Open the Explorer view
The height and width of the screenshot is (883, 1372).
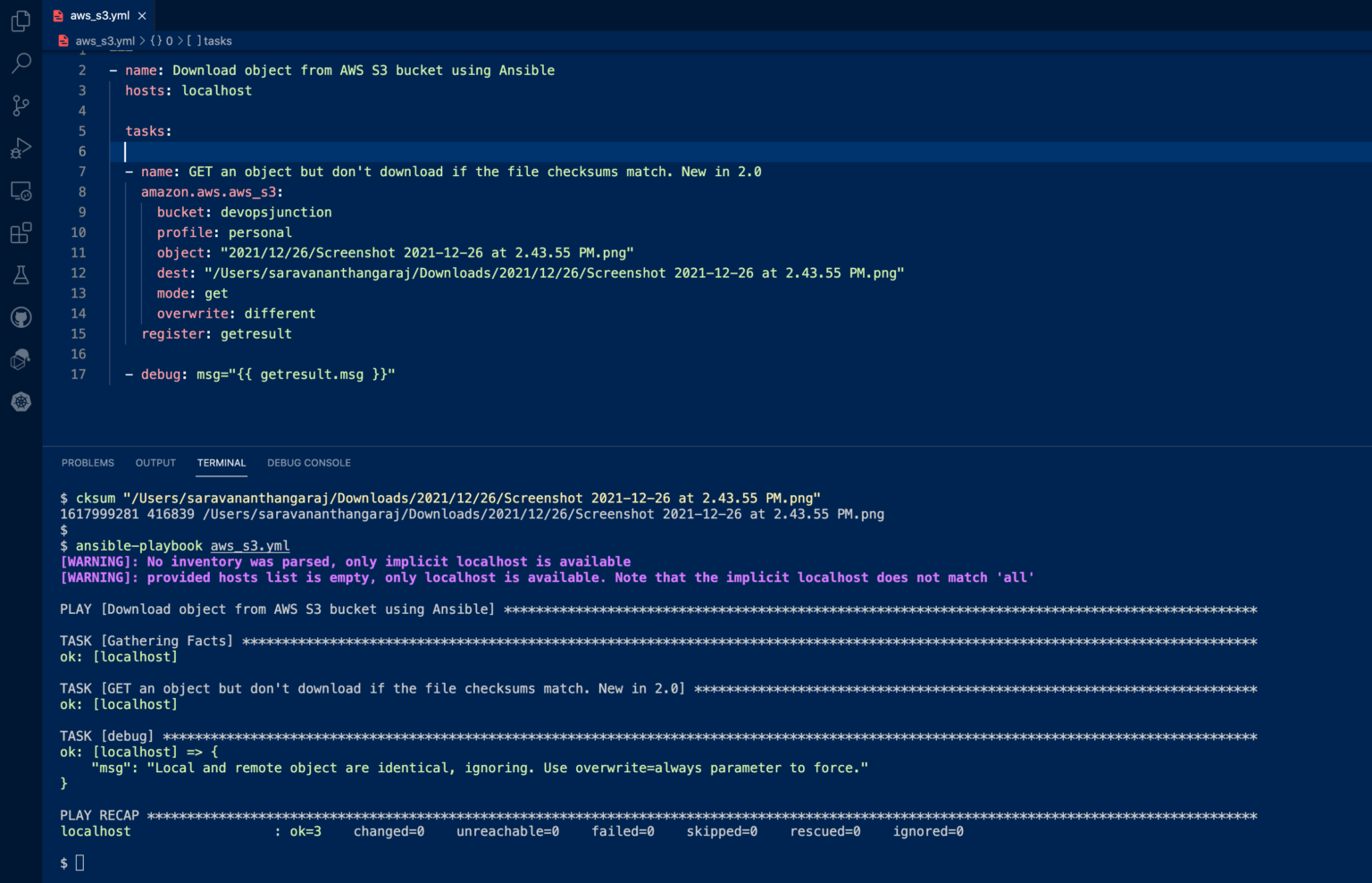pos(20,21)
